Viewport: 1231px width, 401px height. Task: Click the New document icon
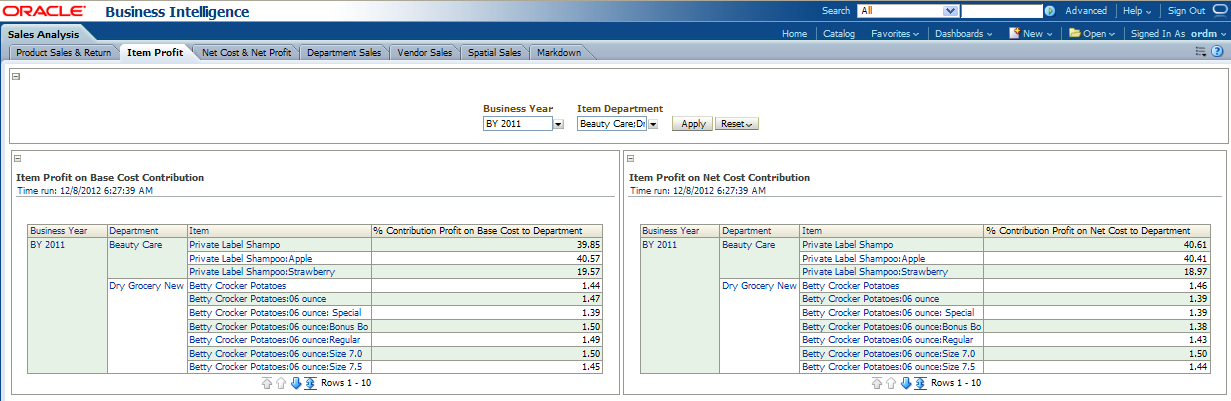pos(1014,33)
